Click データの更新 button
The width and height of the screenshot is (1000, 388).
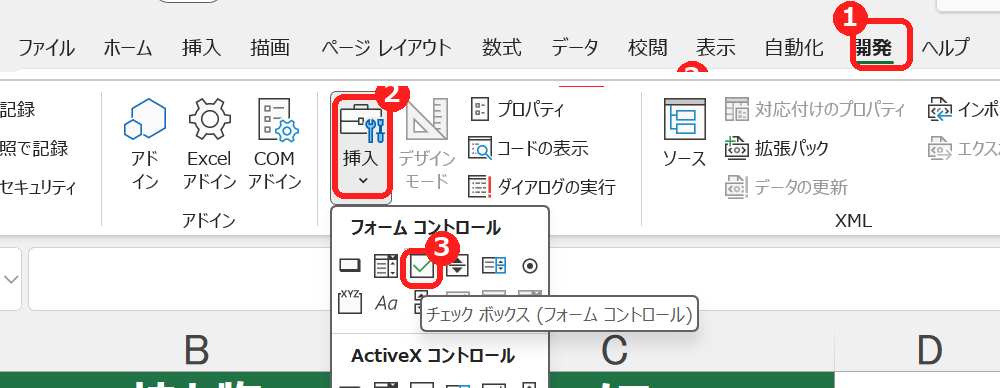coord(786,187)
